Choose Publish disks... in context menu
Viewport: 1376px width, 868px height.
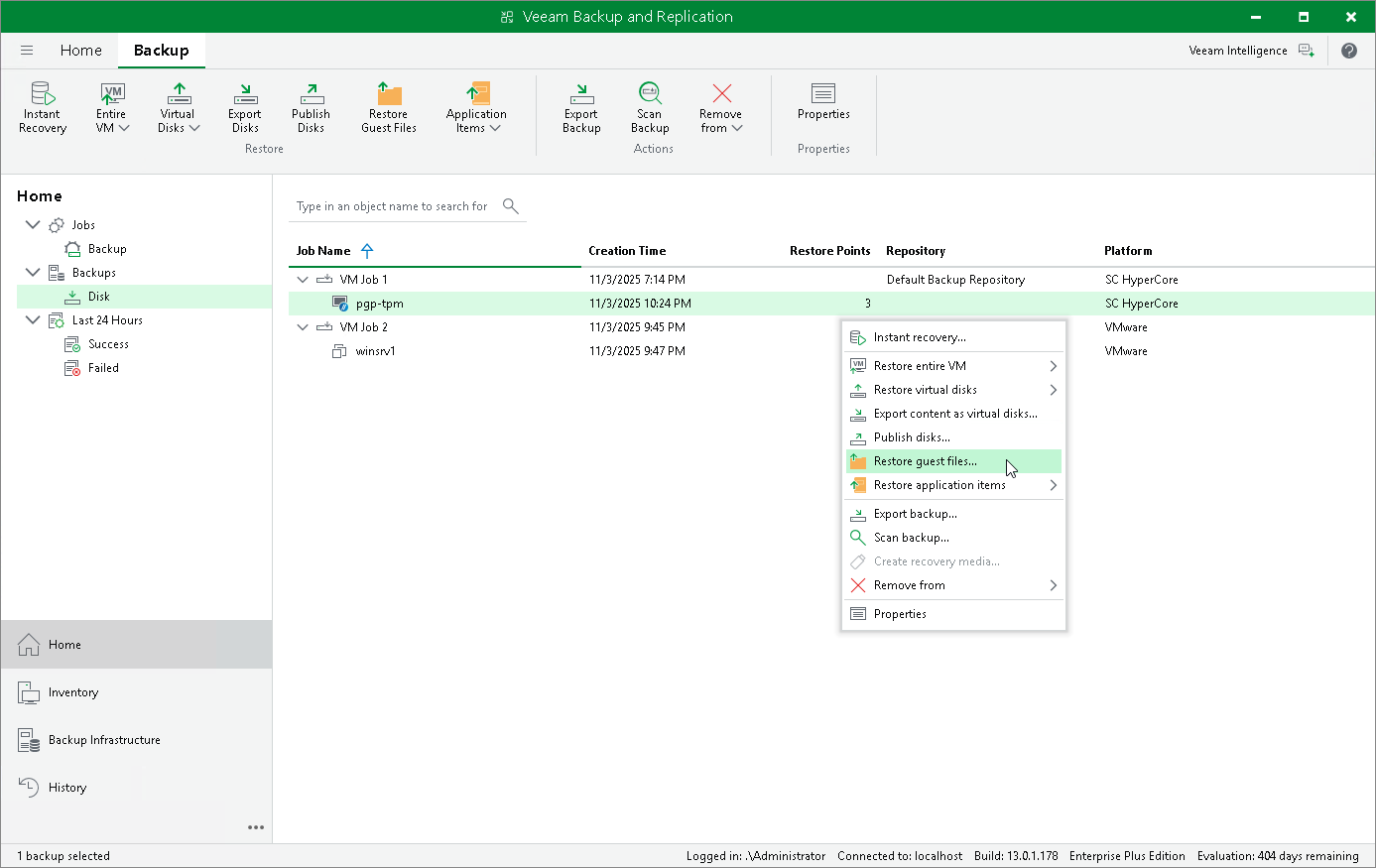click(954, 437)
